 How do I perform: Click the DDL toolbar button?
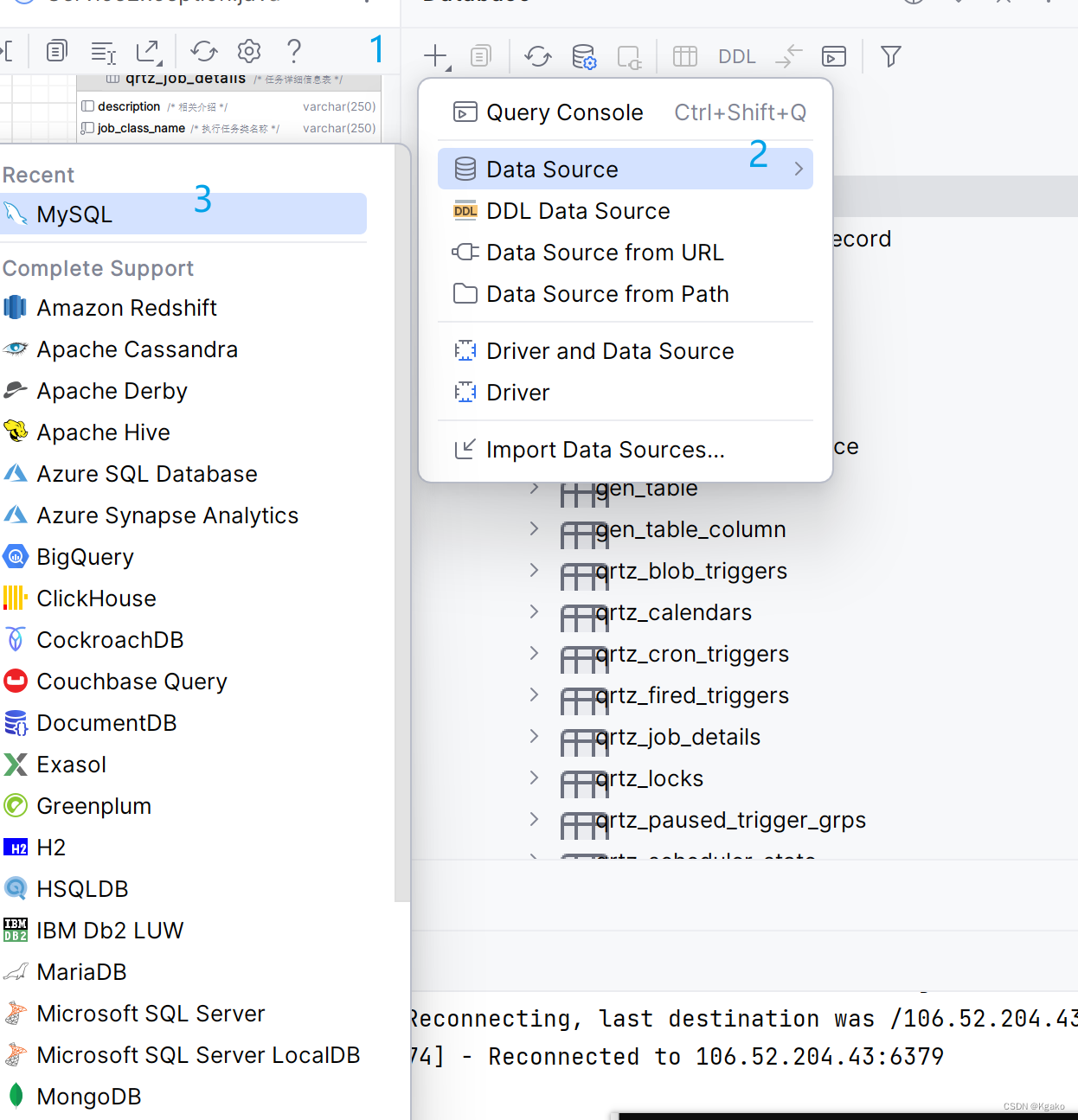736,56
